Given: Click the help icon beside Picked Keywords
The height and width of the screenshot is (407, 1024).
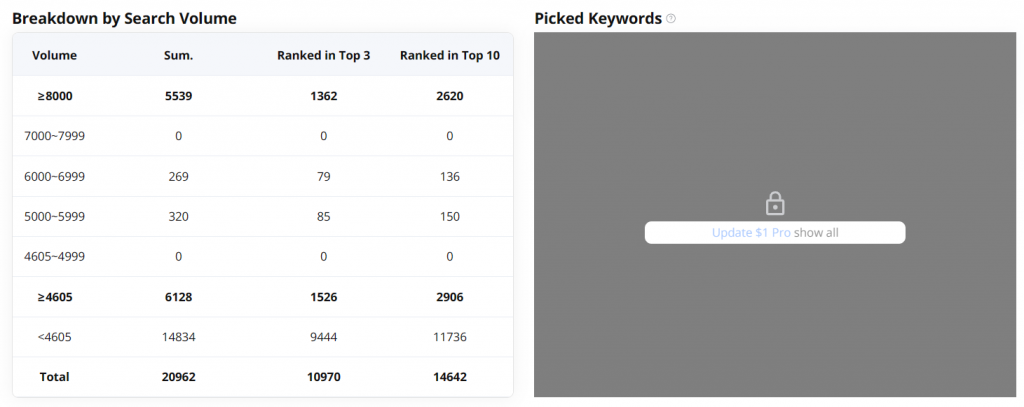Looking at the screenshot, I should coord(671,19).
